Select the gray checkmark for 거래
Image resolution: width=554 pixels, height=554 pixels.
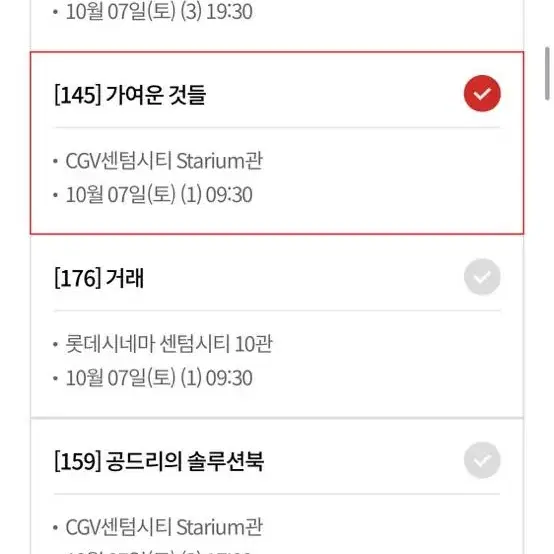(x=482, y=277)
